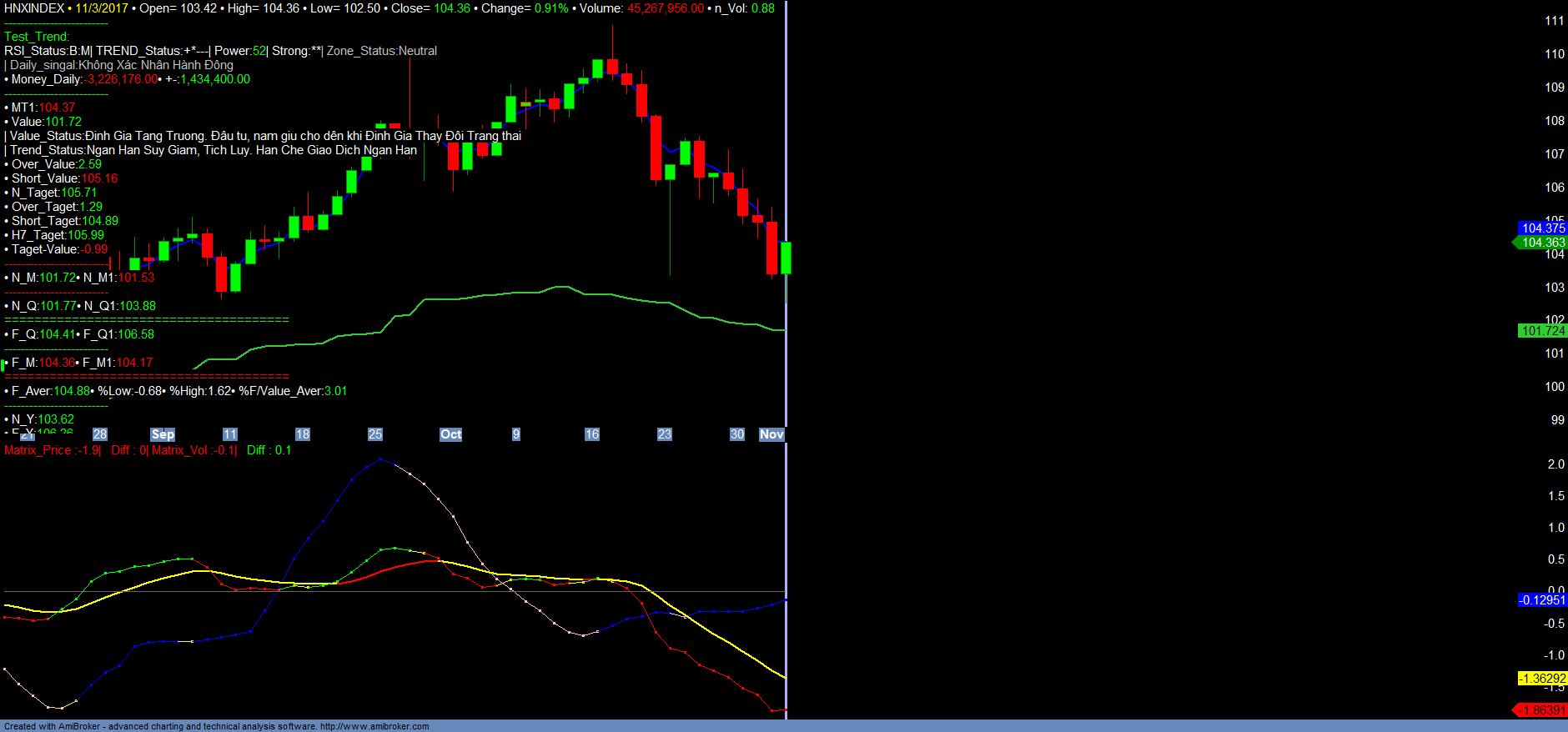
Task: Click the HNXINDEX symbol title
Action: [x=34, y=8]
